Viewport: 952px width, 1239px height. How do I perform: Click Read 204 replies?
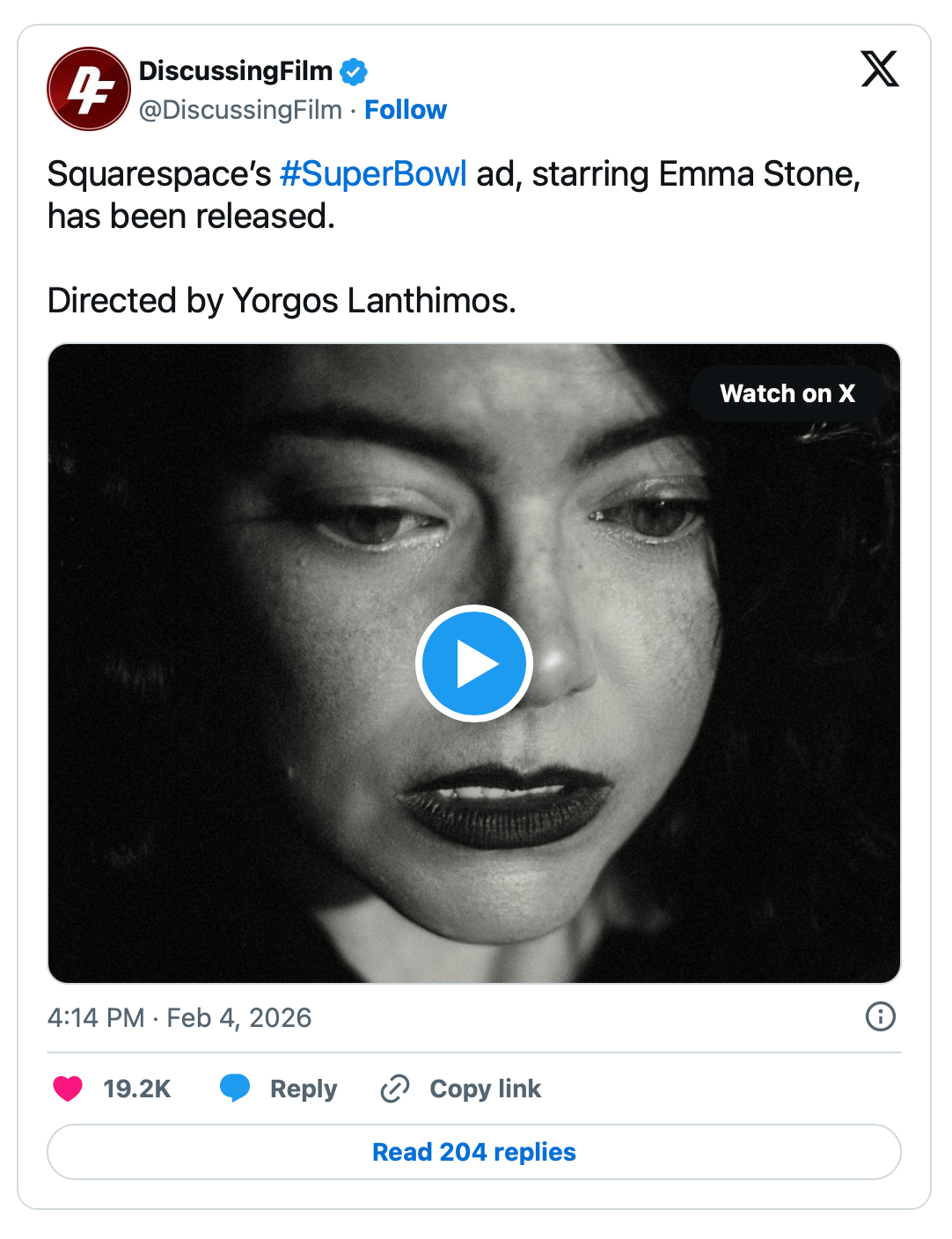pyautogui.click(x=474, y=1152)
